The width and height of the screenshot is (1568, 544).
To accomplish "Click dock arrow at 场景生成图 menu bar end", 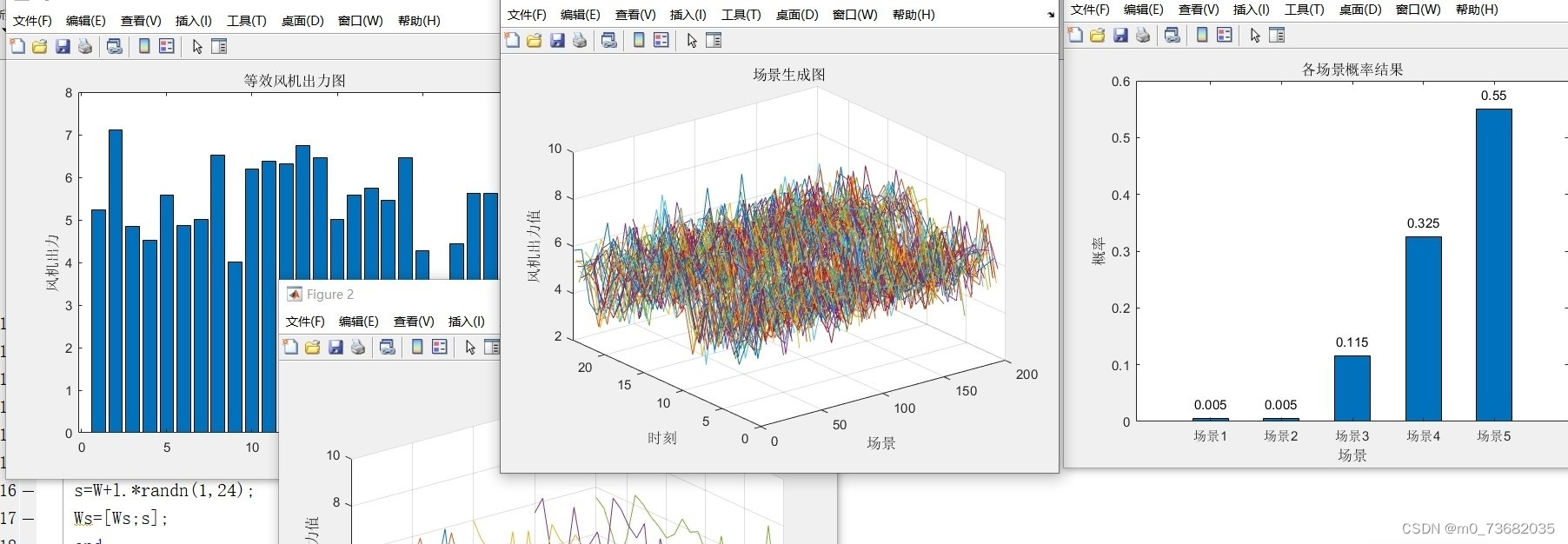I will pos(1051,15).
